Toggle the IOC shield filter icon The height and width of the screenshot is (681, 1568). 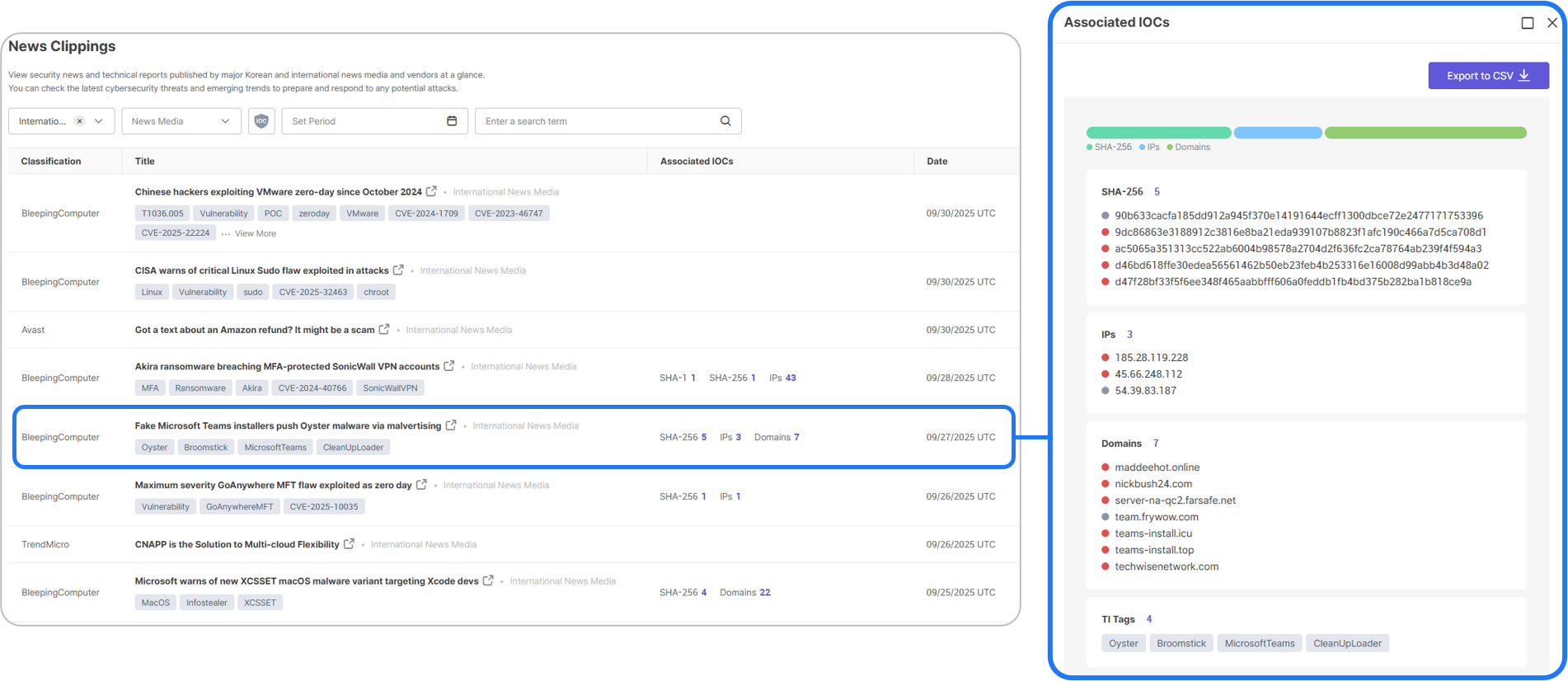[x=261, y=121]
